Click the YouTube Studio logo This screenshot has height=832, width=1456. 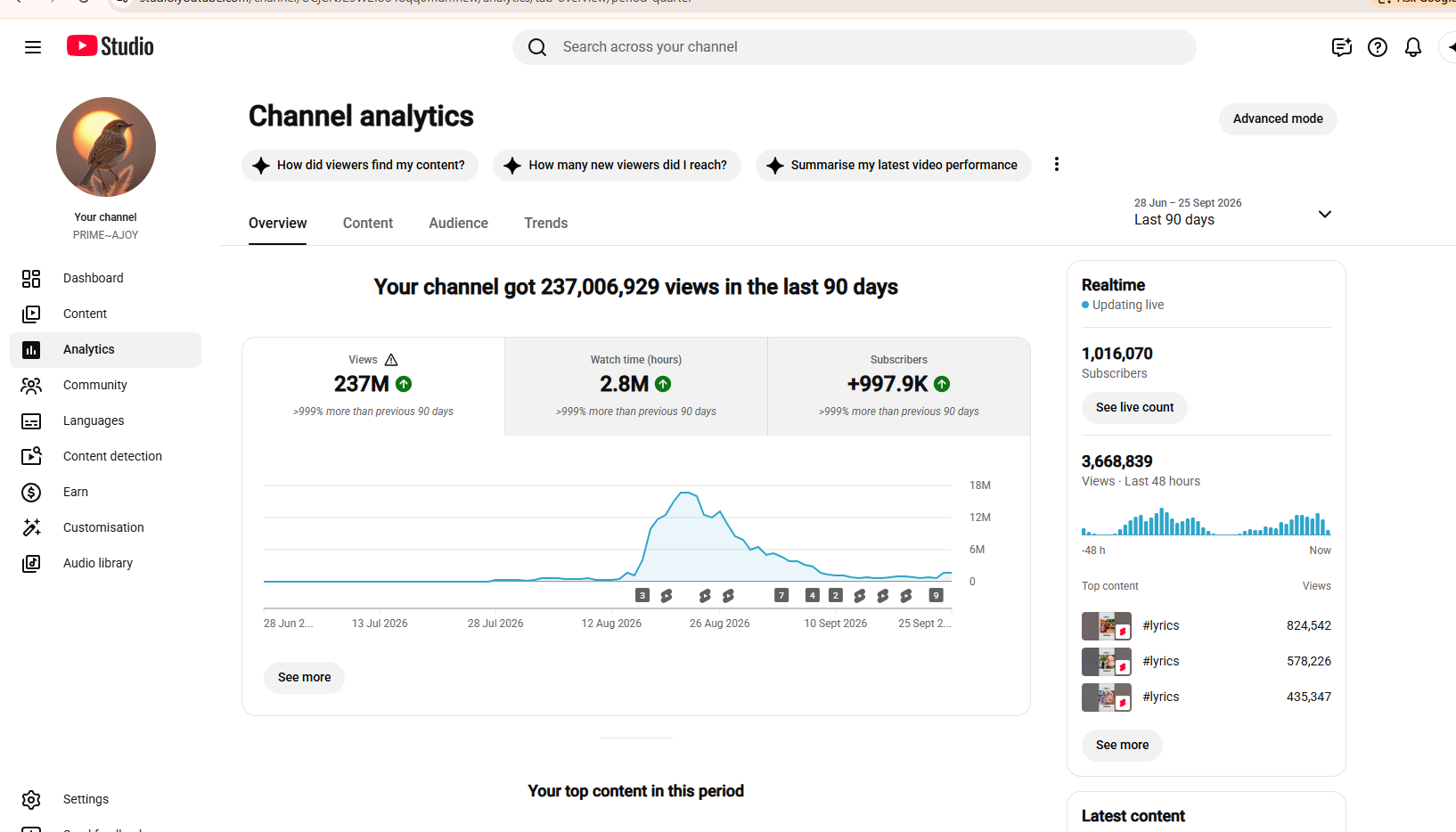(110, 46)
